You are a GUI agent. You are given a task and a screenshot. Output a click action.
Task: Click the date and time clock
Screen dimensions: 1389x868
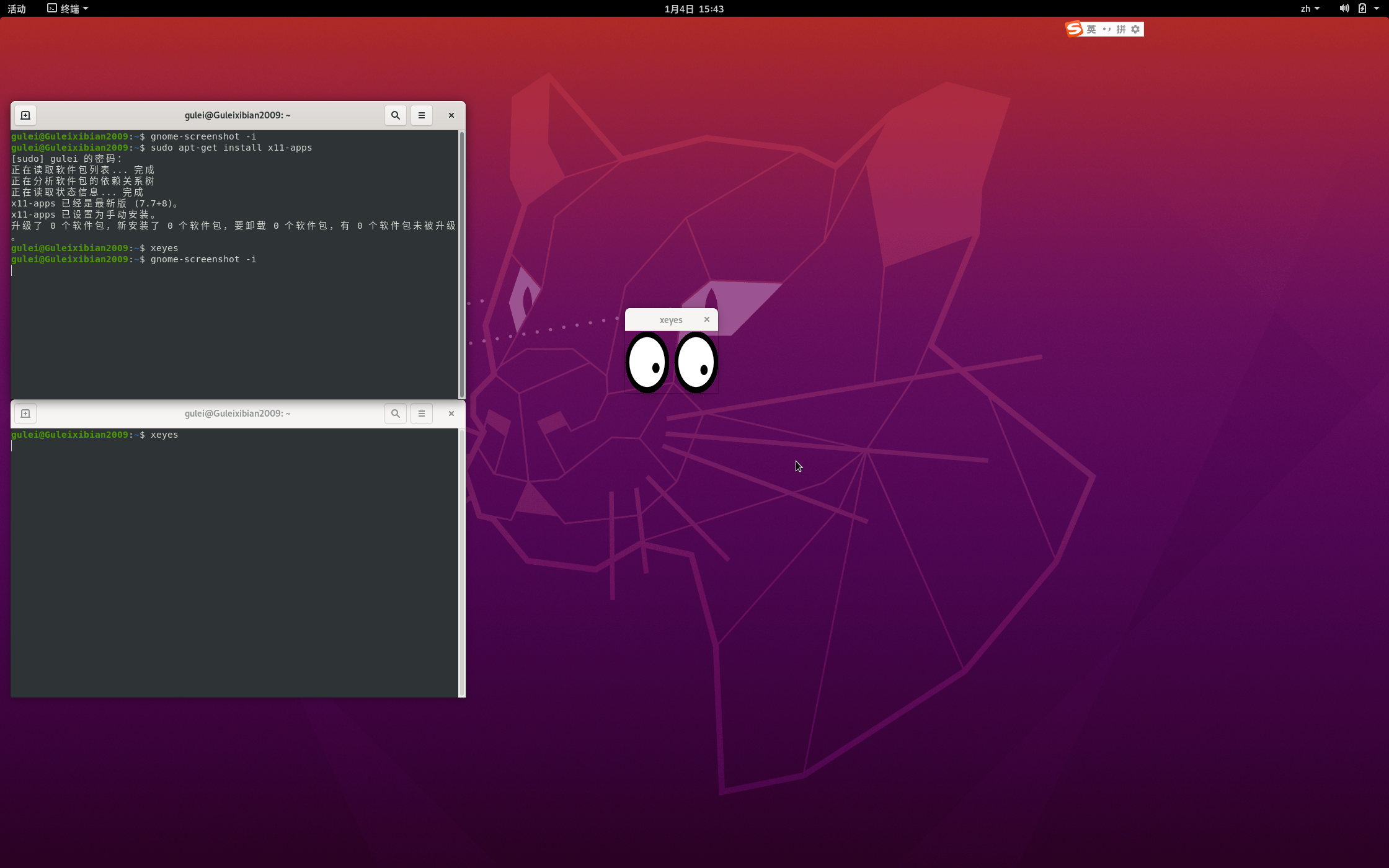pos(694,9)
